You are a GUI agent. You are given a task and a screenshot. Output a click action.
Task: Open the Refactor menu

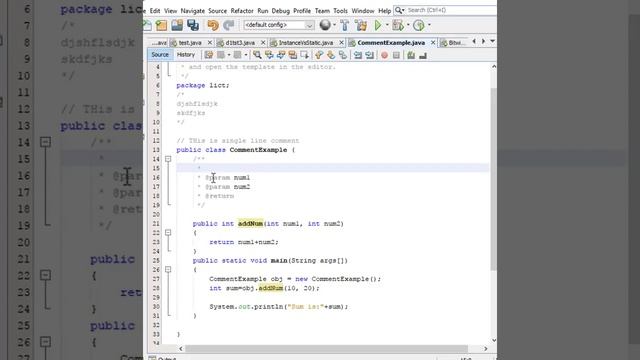(x=242, y=11)
